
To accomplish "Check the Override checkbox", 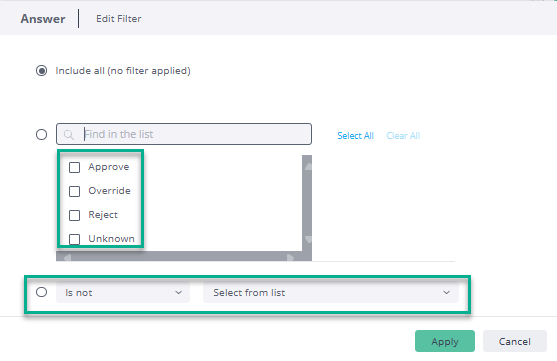I will coord(74,191).
